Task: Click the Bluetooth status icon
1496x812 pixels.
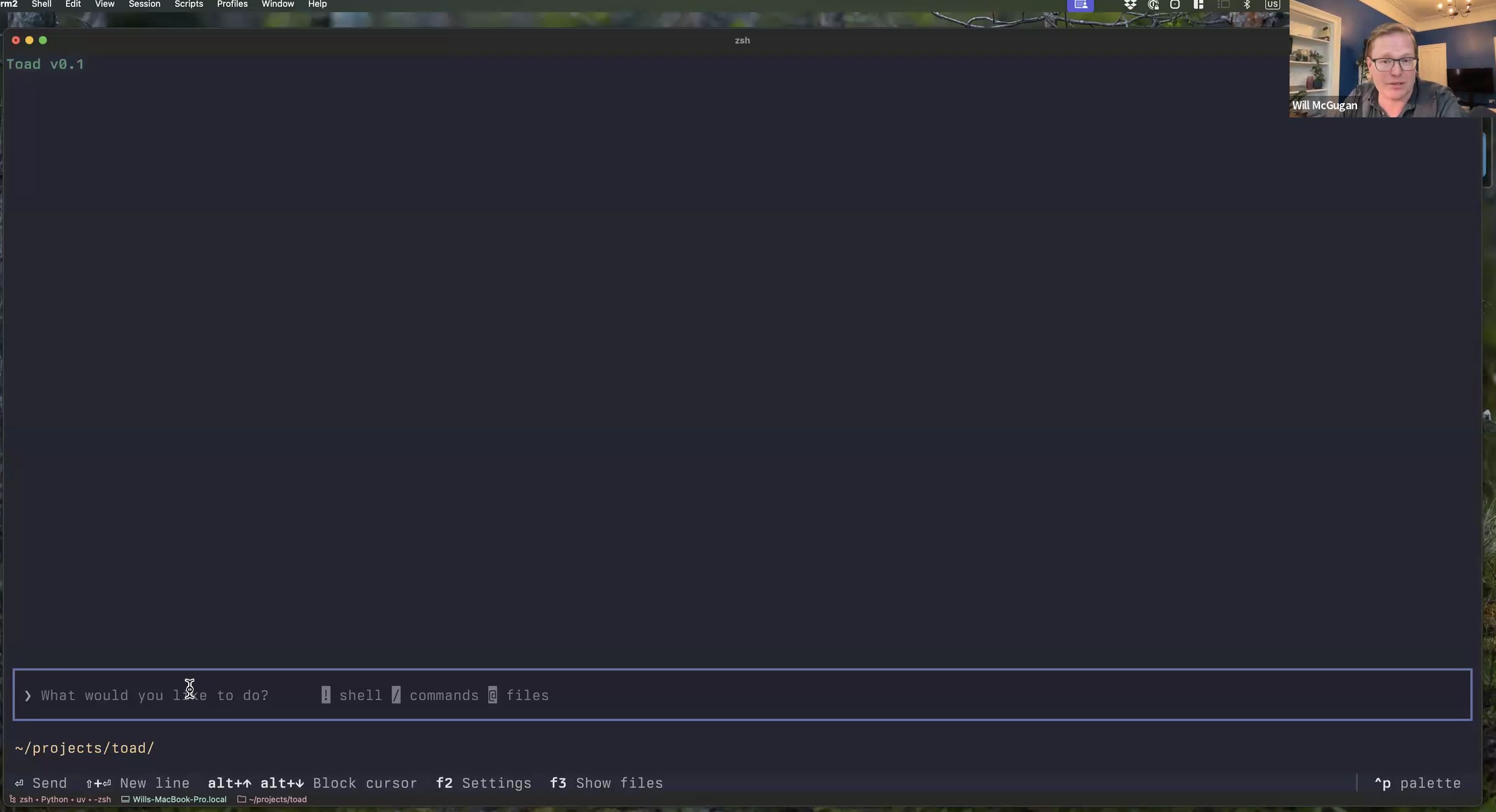Action: (1246, 5)
